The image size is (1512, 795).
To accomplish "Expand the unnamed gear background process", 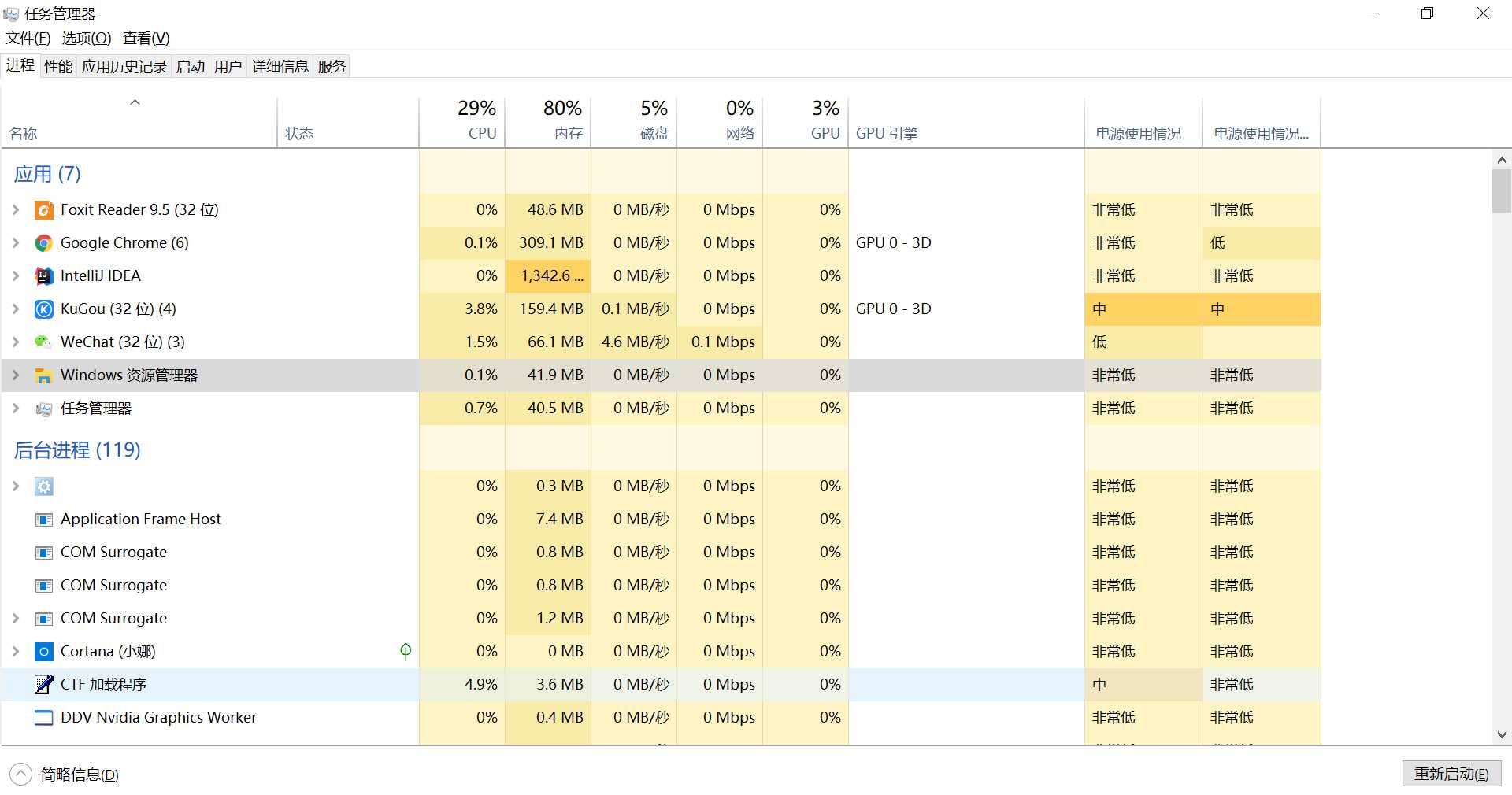I will click(16, 486).
